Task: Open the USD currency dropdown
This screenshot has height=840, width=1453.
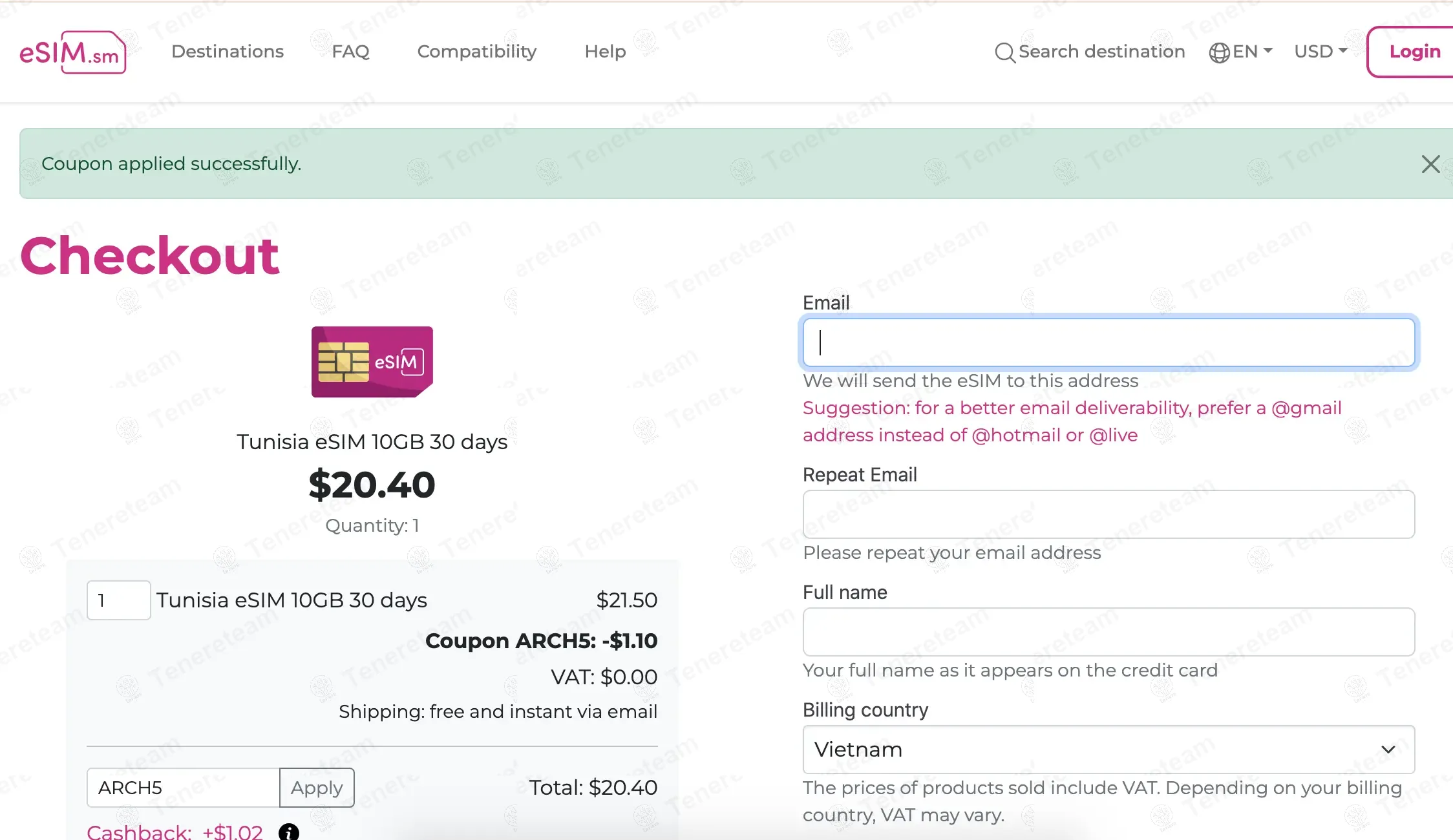Action: pos(1320,52)
